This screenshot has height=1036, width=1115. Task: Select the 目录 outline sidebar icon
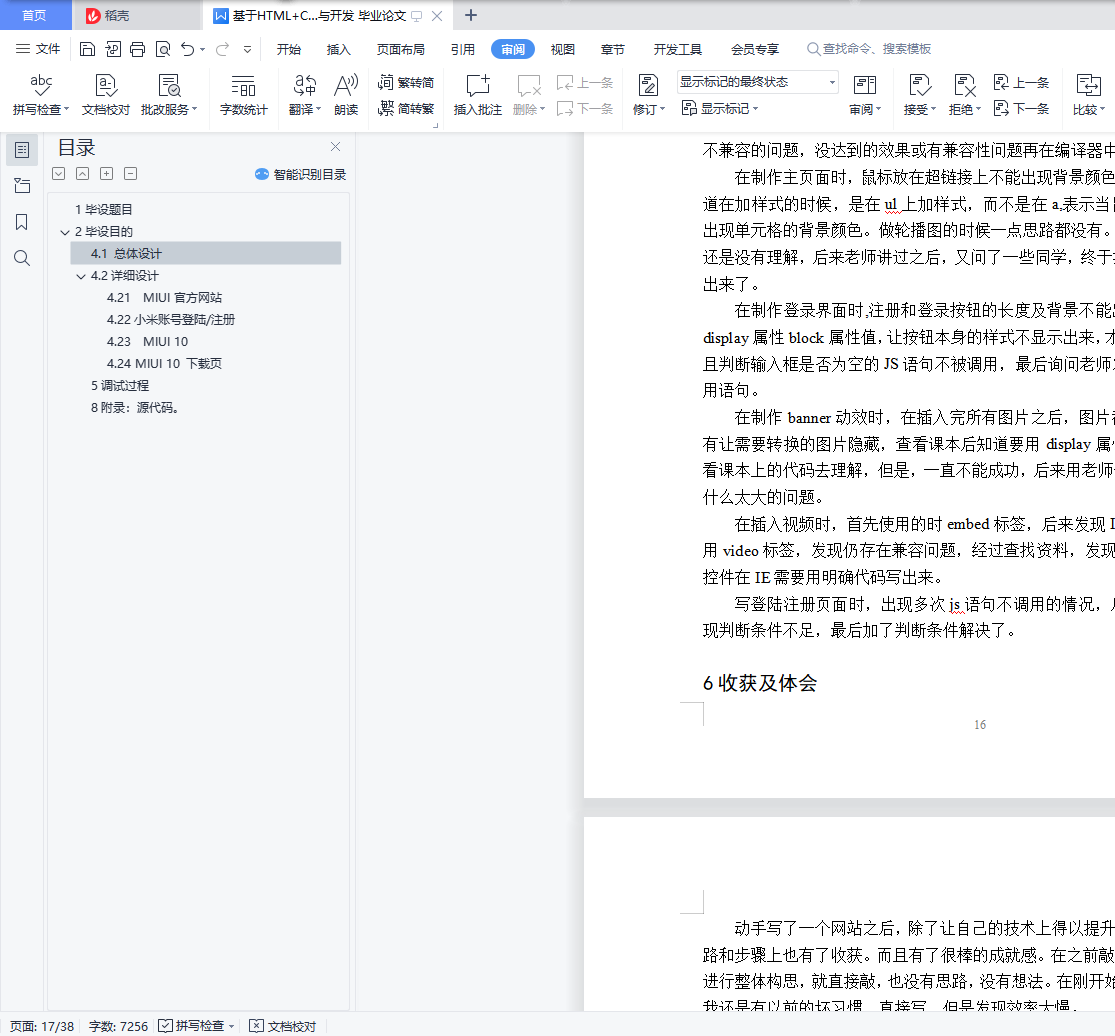coord(22,150)
